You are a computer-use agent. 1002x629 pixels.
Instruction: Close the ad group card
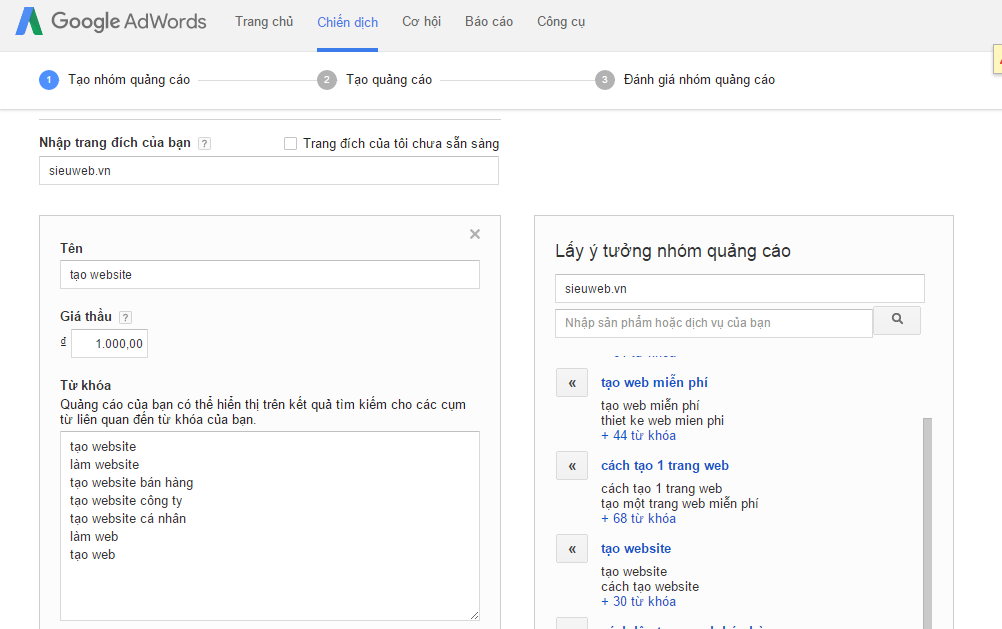475,234
